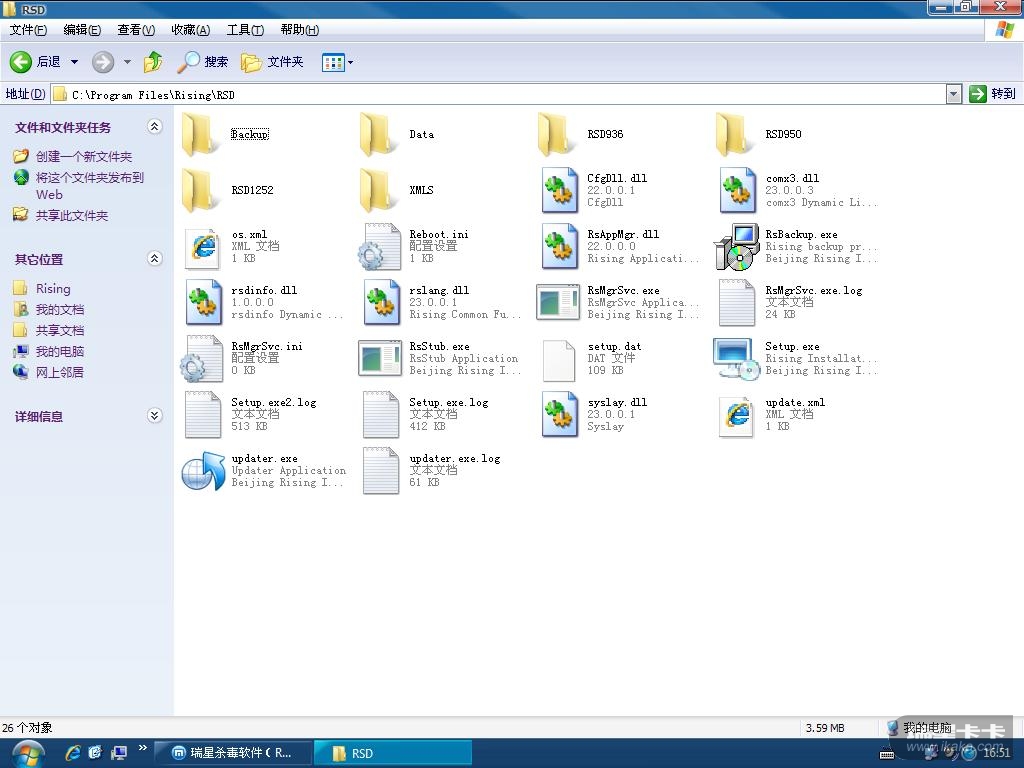1024x768 pixels.
Task: Select the RsBackup.exe installer icon
Action: point(737,247)
